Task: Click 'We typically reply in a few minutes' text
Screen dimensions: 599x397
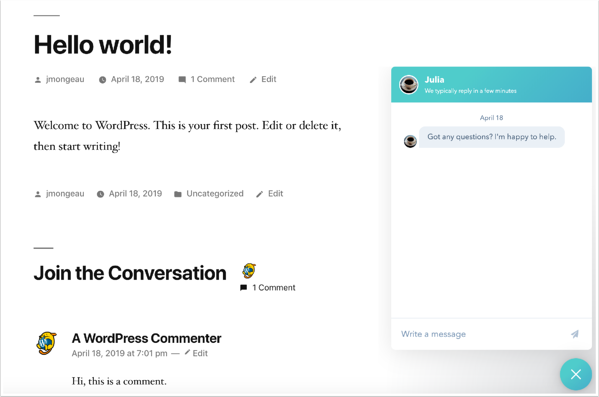Action: pyautogui.click(x=471, y=91)
